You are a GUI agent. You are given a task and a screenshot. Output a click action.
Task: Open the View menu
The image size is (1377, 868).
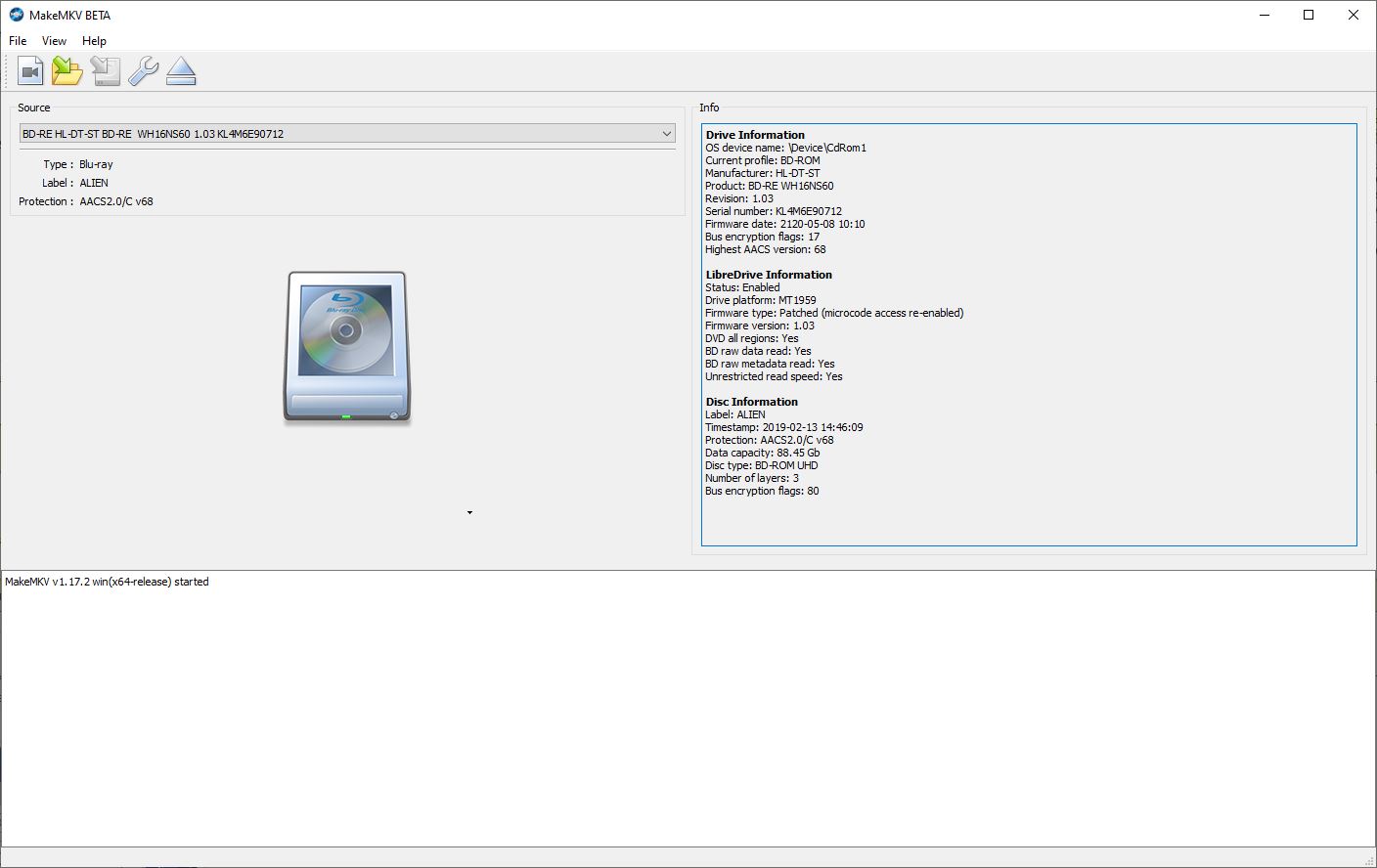click(54, 41)
